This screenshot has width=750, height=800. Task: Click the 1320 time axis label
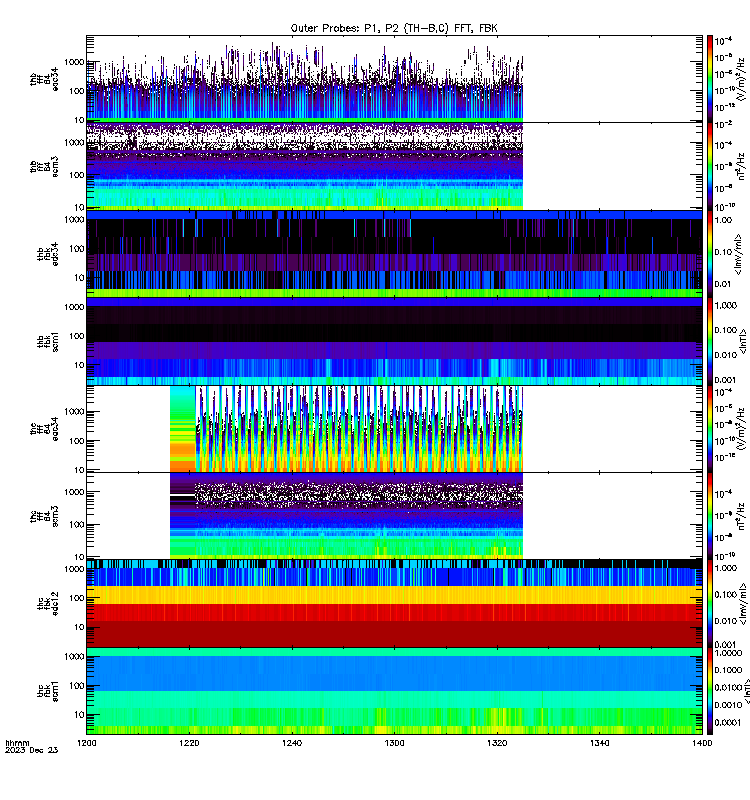pos(497,743)
